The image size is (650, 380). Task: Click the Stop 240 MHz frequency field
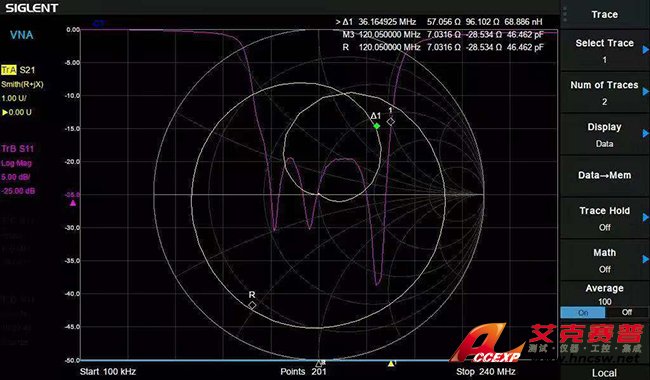[486, 371]
